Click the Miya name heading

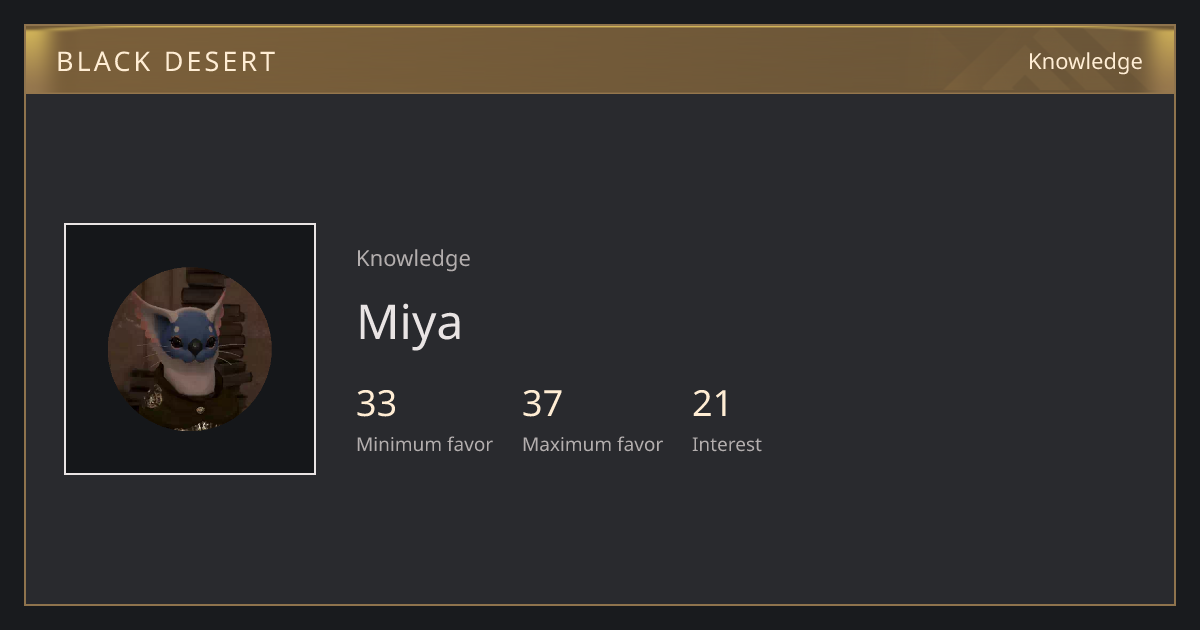(x=409, y=322)
